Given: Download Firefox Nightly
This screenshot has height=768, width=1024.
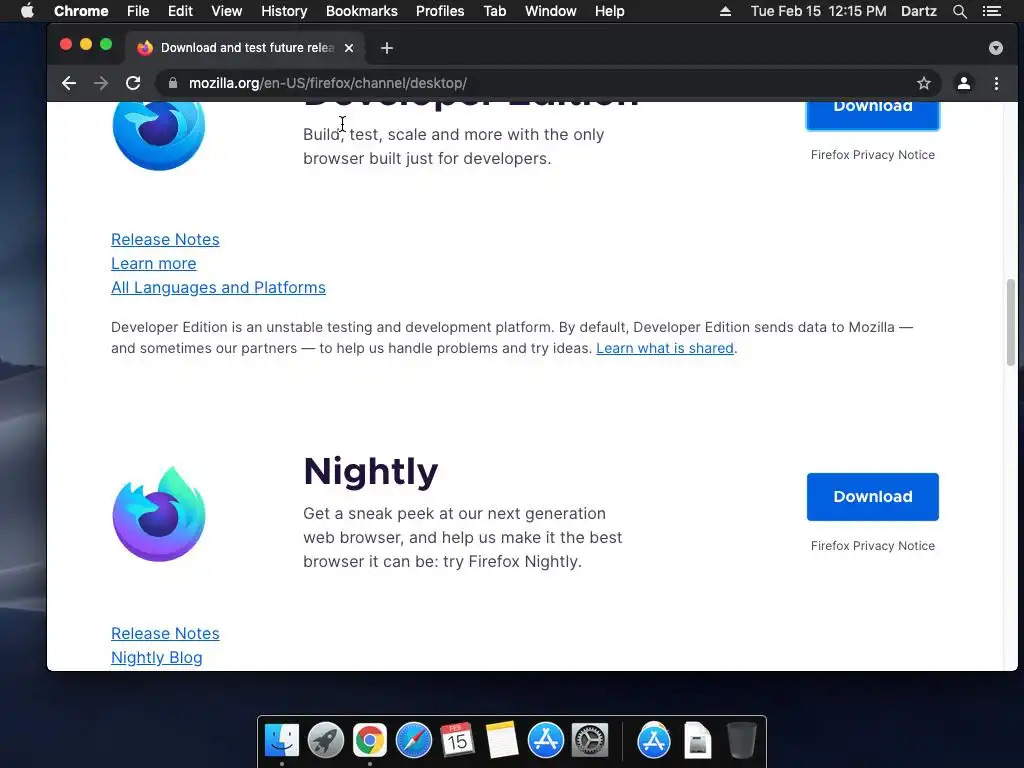Looking at the screenshot, I should 872,496.
